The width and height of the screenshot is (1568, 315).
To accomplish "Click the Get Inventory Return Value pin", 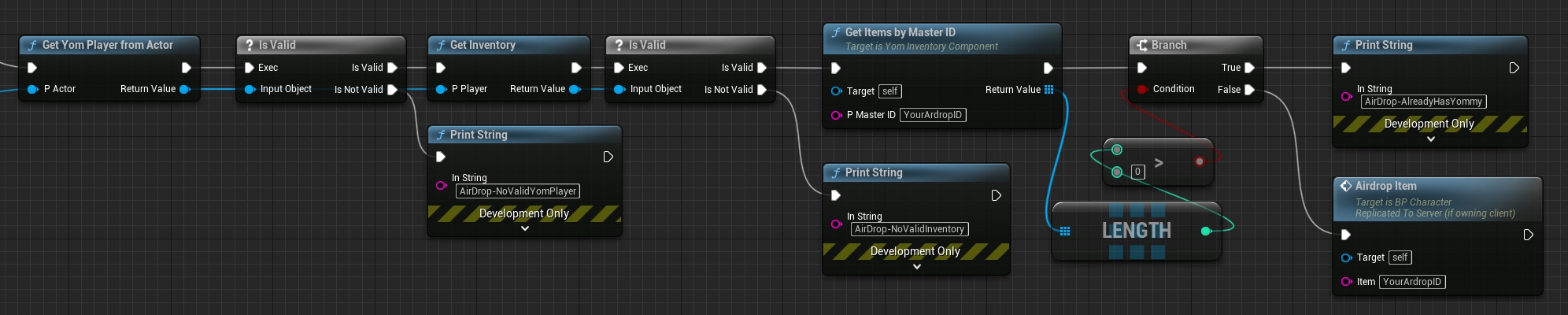I will (x=575, y=90).
